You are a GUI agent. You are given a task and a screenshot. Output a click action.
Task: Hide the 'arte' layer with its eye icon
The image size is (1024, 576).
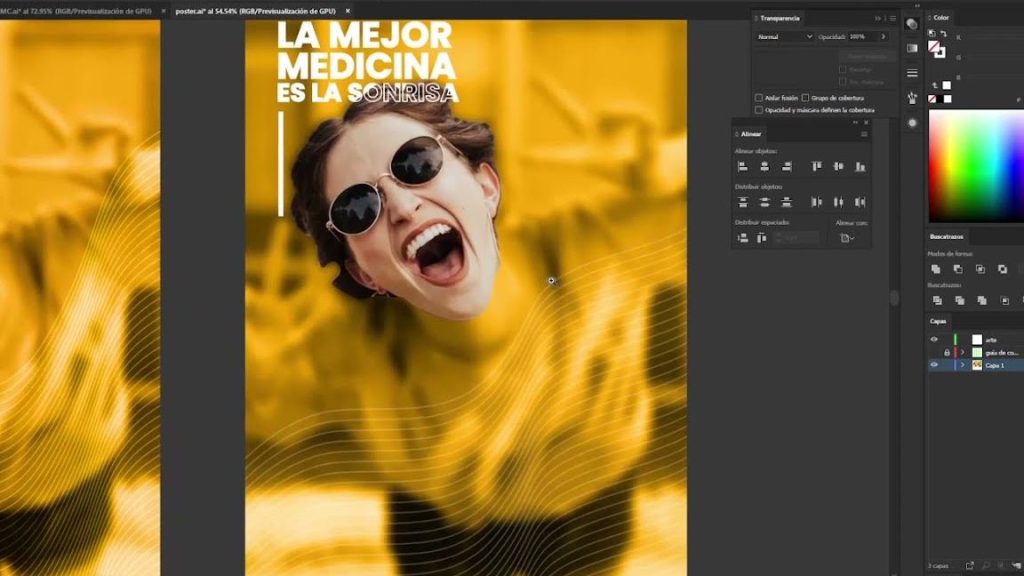click(934, 340)
